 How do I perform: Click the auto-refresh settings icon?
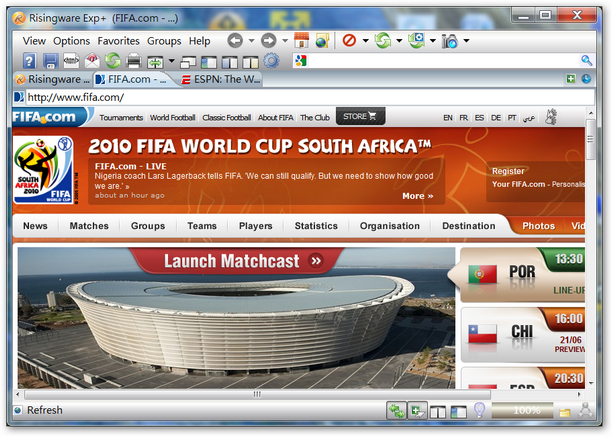coord(416,41)
